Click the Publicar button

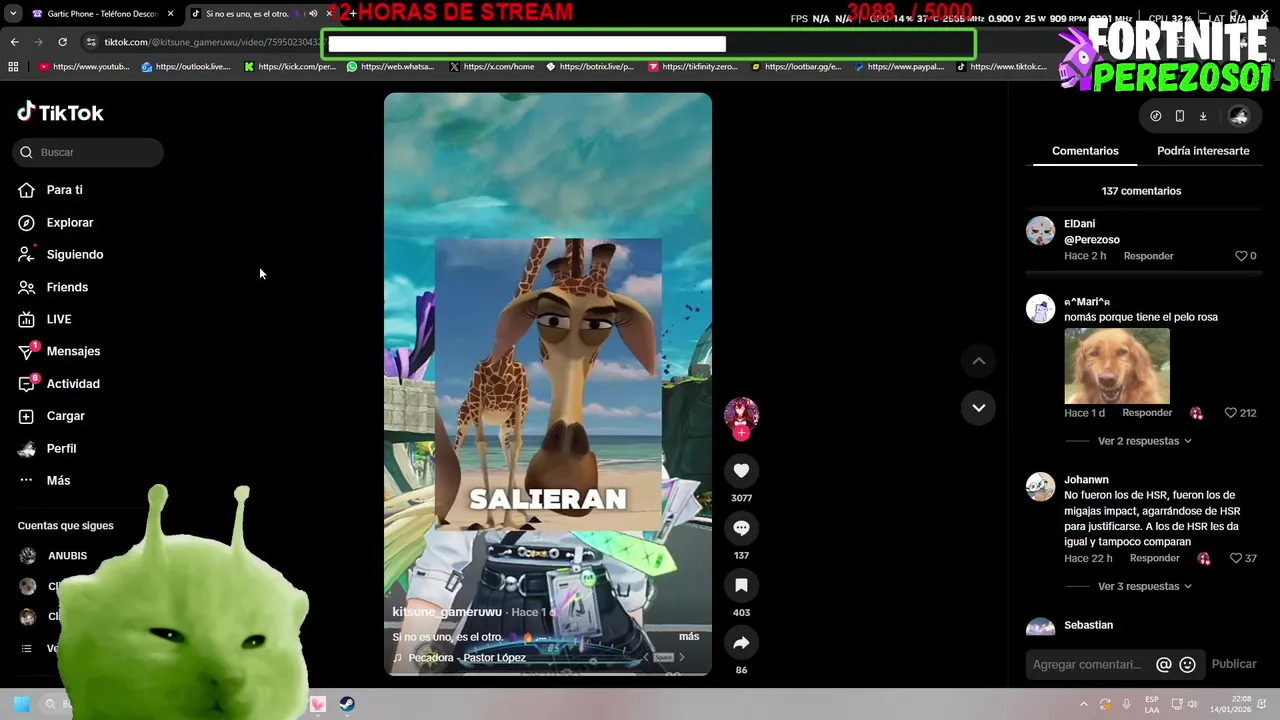[x=1234, y=664]
